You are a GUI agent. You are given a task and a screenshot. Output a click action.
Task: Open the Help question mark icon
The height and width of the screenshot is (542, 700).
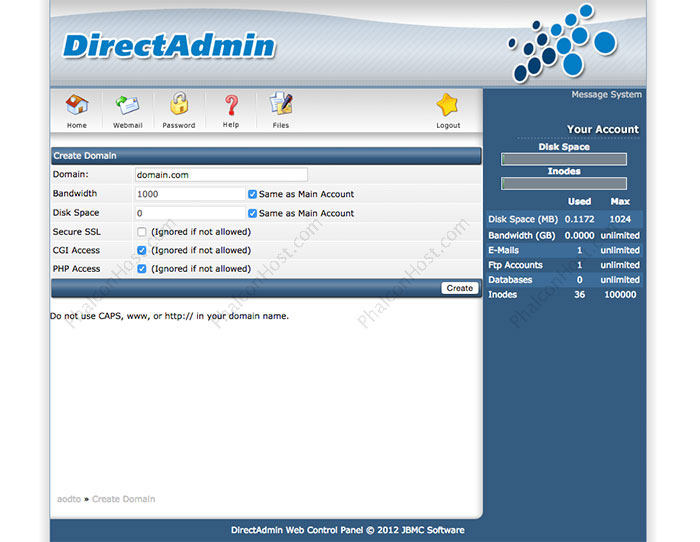[231, 105]
